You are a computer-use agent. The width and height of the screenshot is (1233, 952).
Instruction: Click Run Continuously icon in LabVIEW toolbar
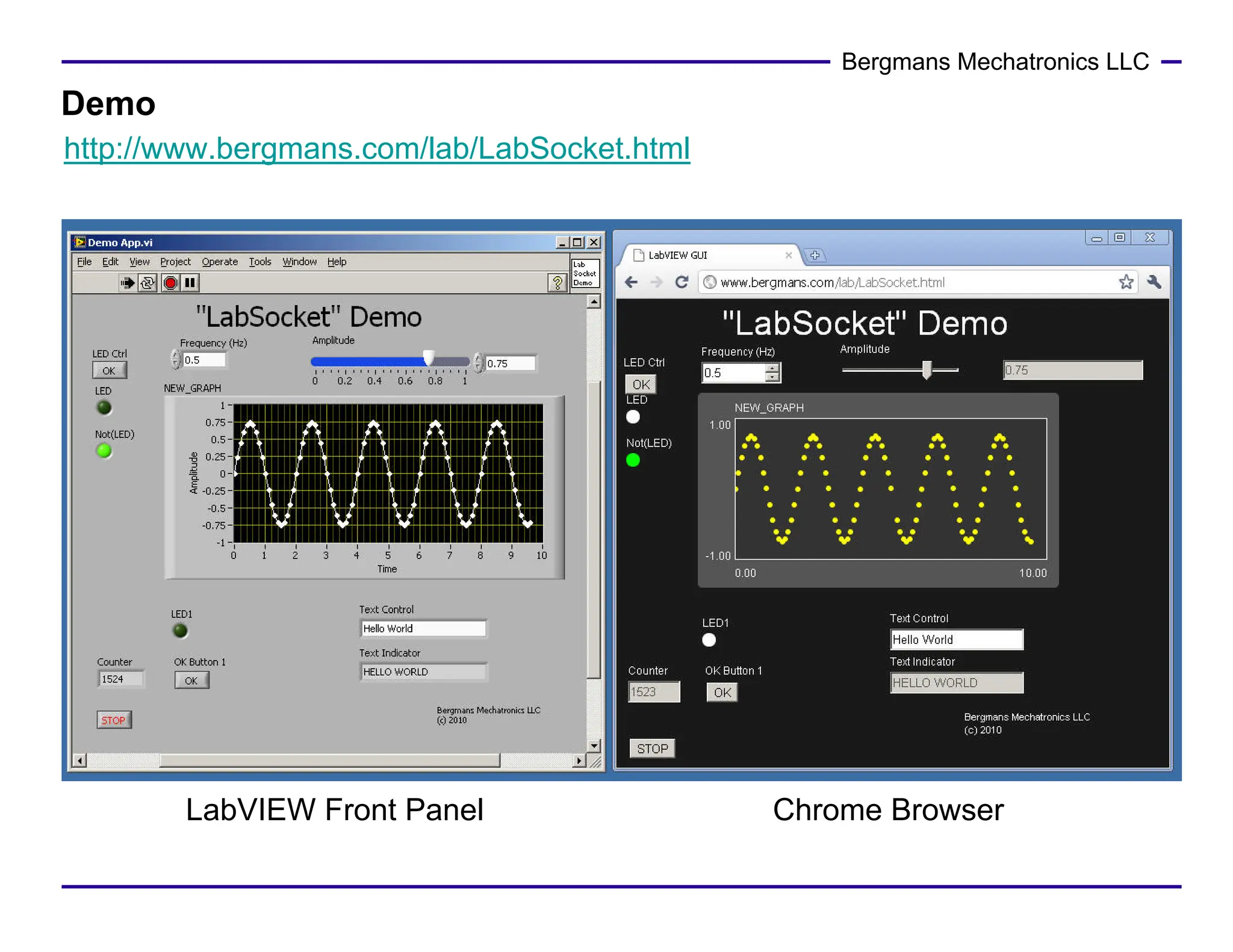point(148,282)
